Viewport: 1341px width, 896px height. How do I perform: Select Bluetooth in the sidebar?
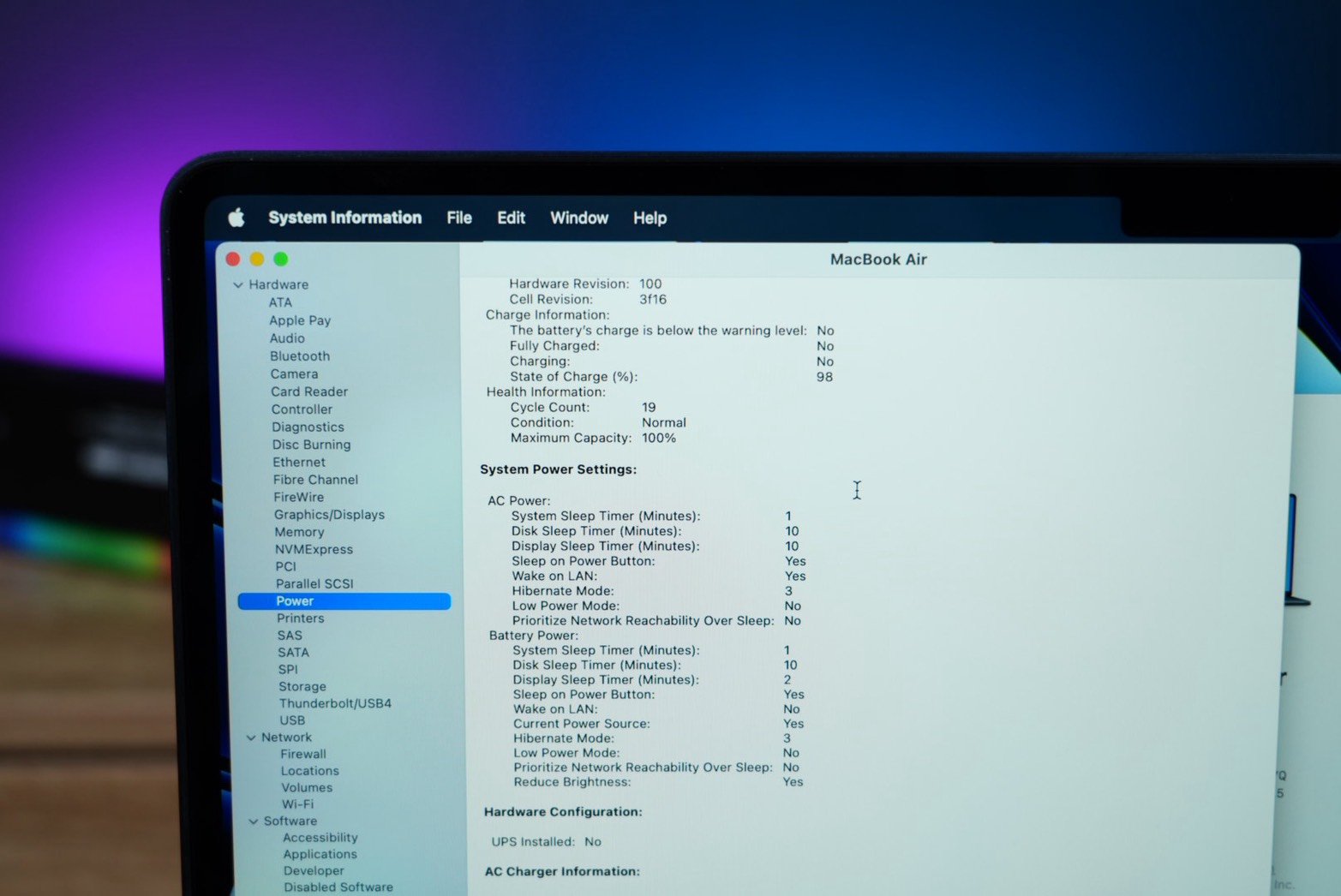click(300, 356)
